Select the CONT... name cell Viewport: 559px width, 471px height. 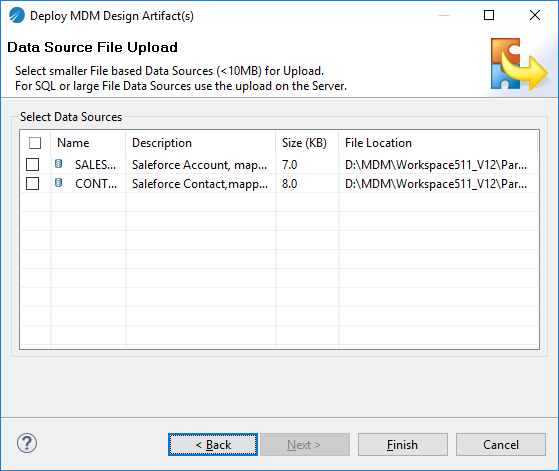point(96,184)
